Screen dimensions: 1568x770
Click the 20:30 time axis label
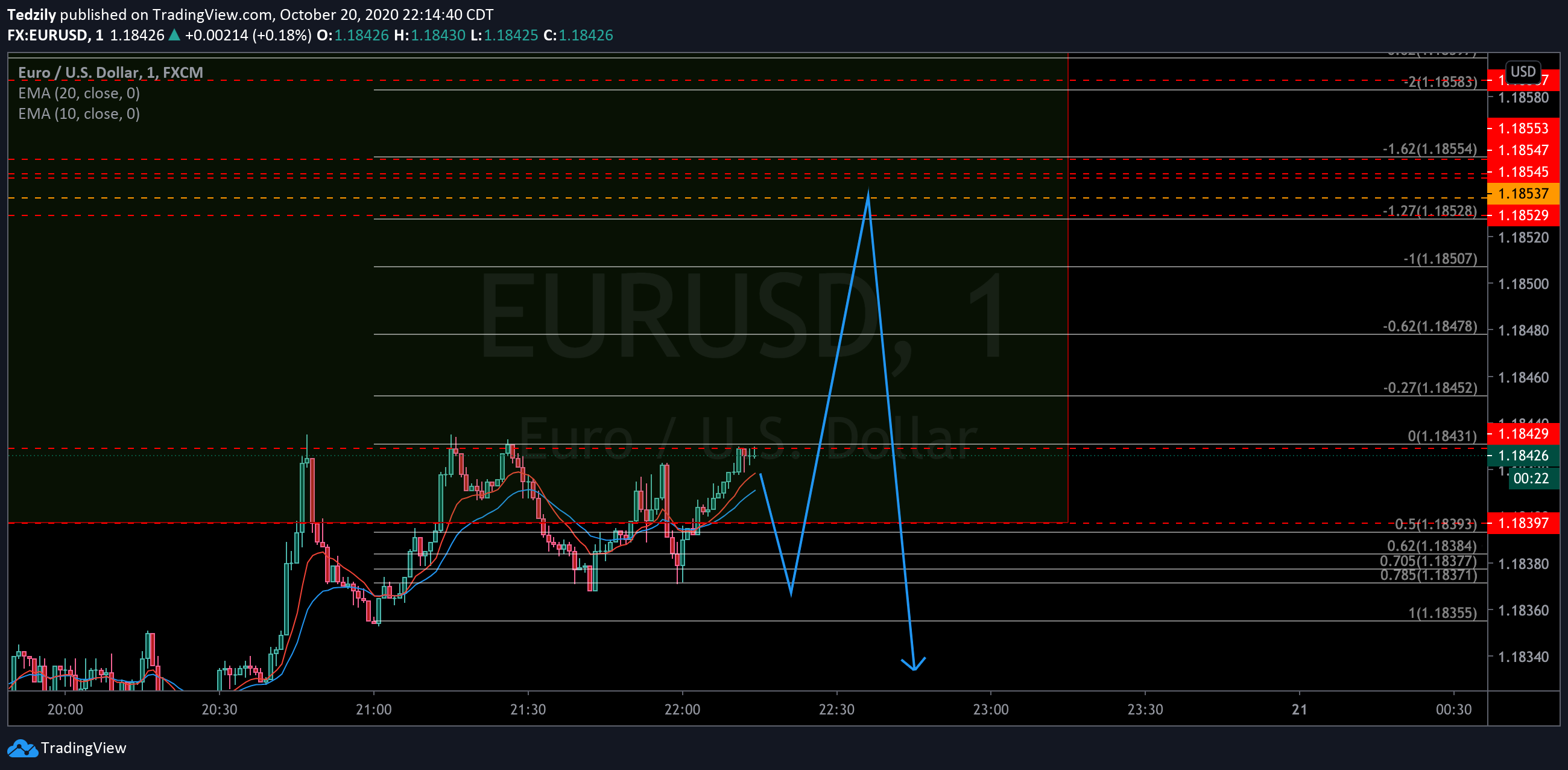tap(219, 710)
